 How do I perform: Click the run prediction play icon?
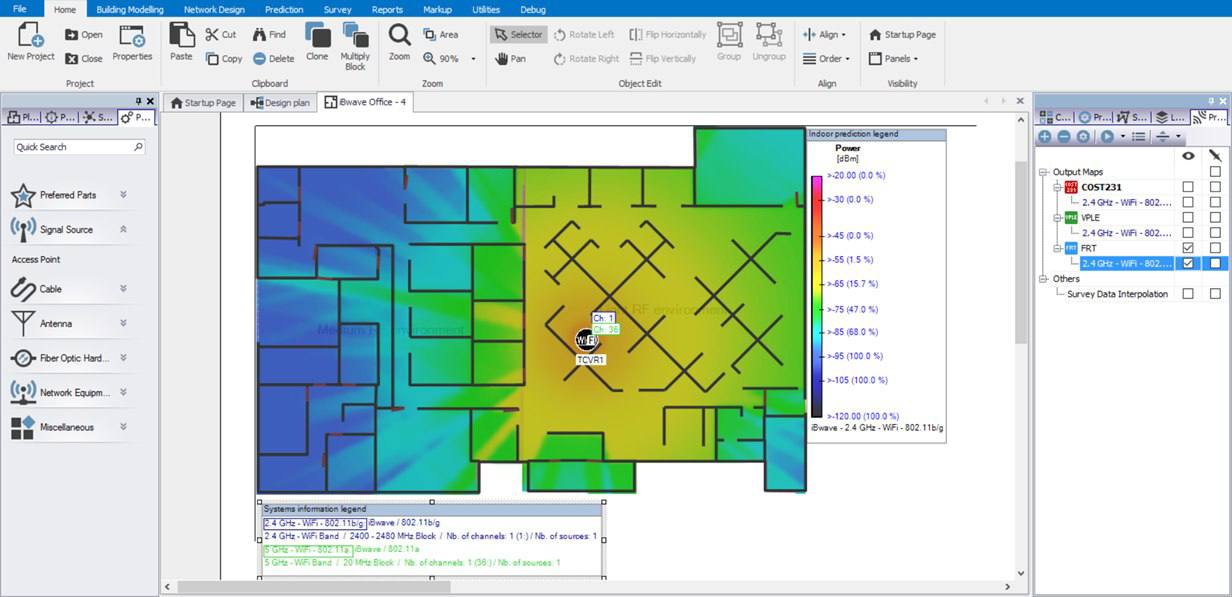tap(1107, 137)
